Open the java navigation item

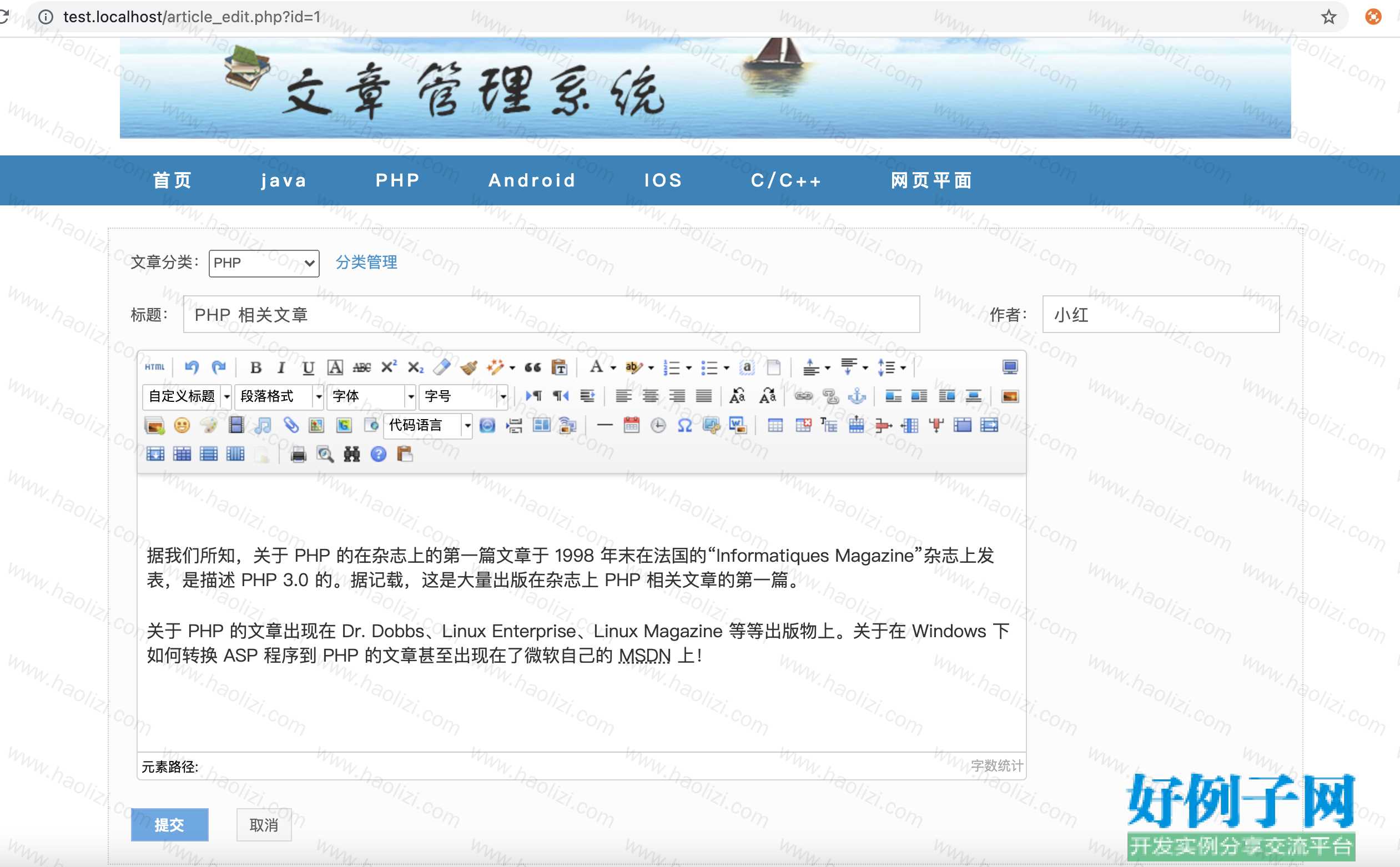click(x=284, y=180)
